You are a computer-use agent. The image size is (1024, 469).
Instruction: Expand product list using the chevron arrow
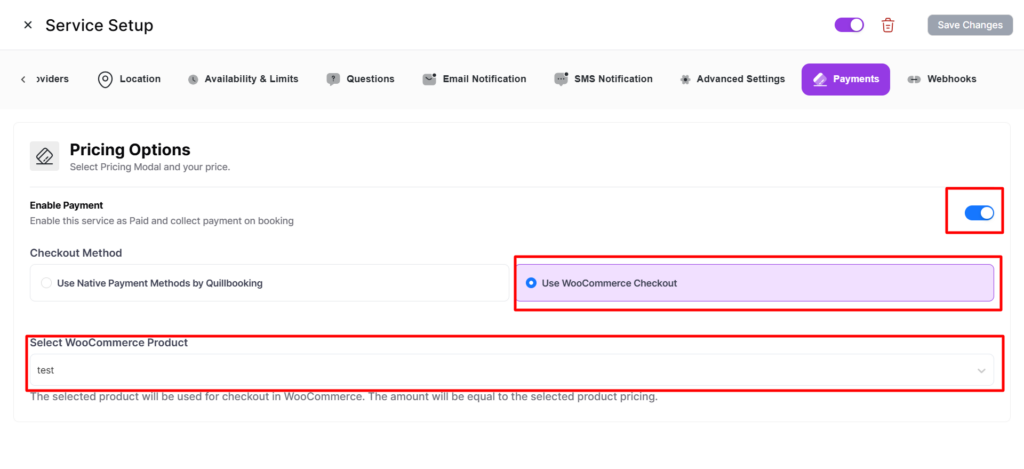click(981, 371)
